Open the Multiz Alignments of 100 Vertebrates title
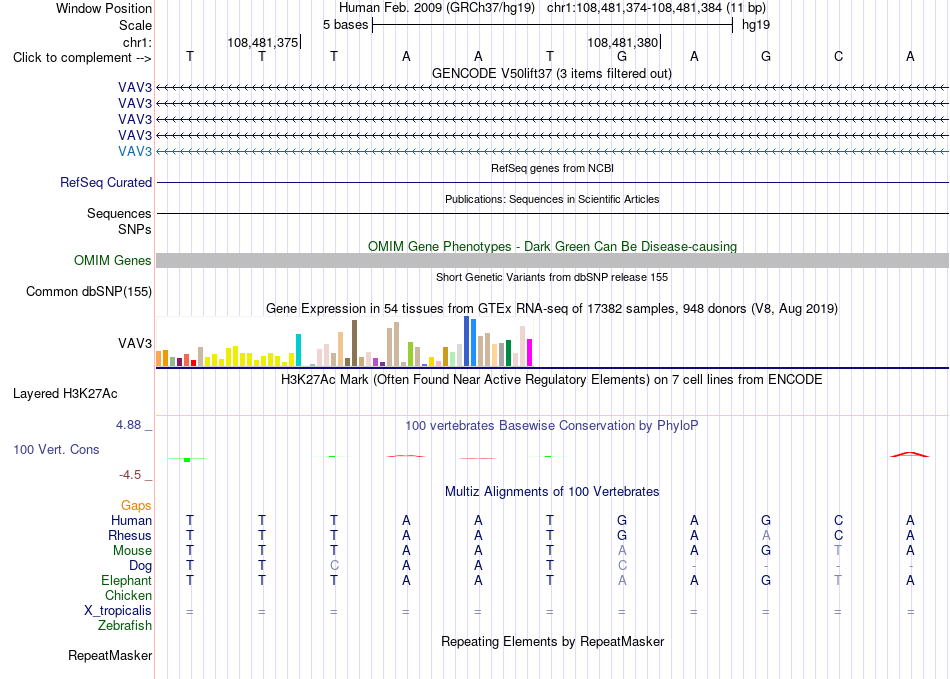 tap(552, 491)
